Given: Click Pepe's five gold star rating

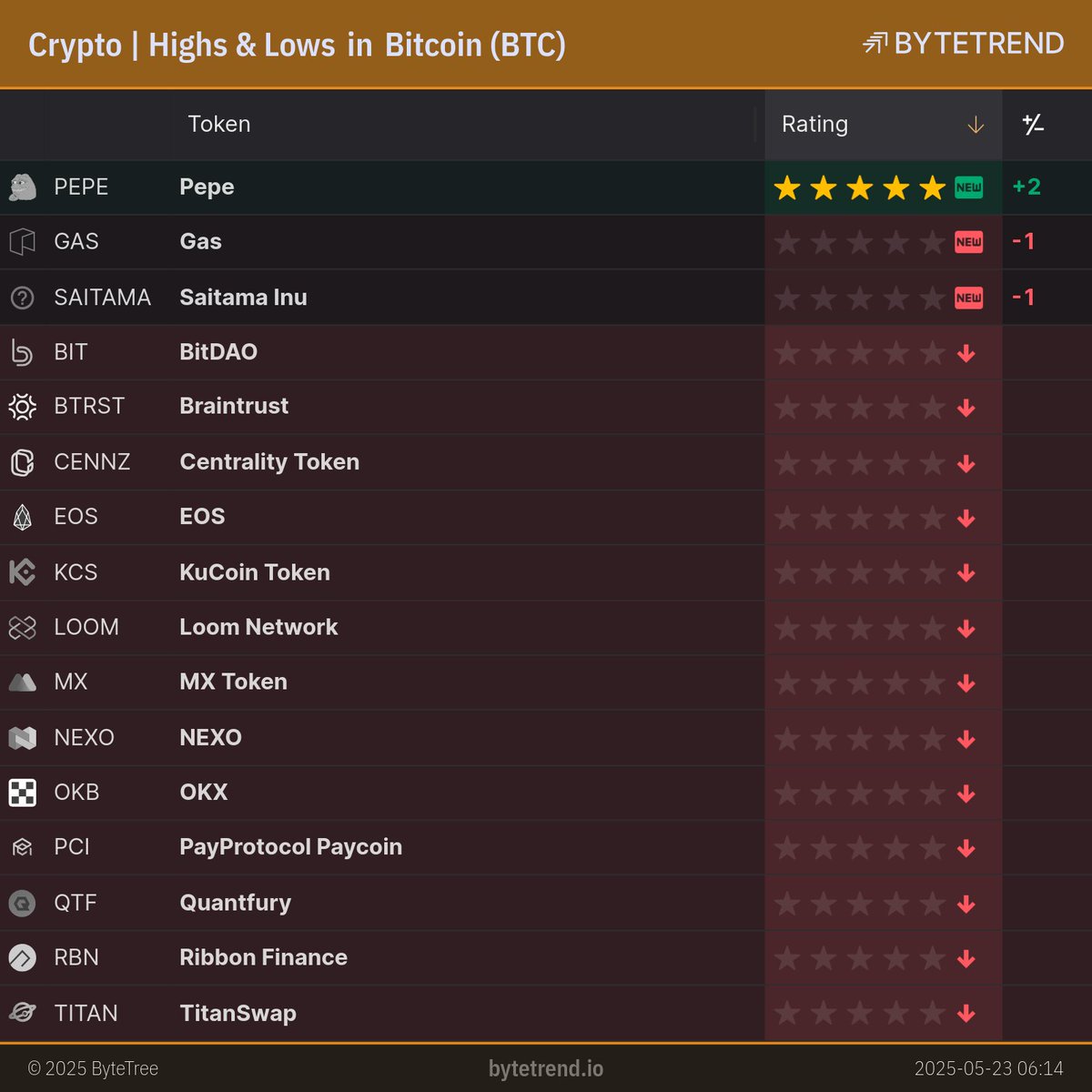Looking at the screenshot, I should point(859,187).
